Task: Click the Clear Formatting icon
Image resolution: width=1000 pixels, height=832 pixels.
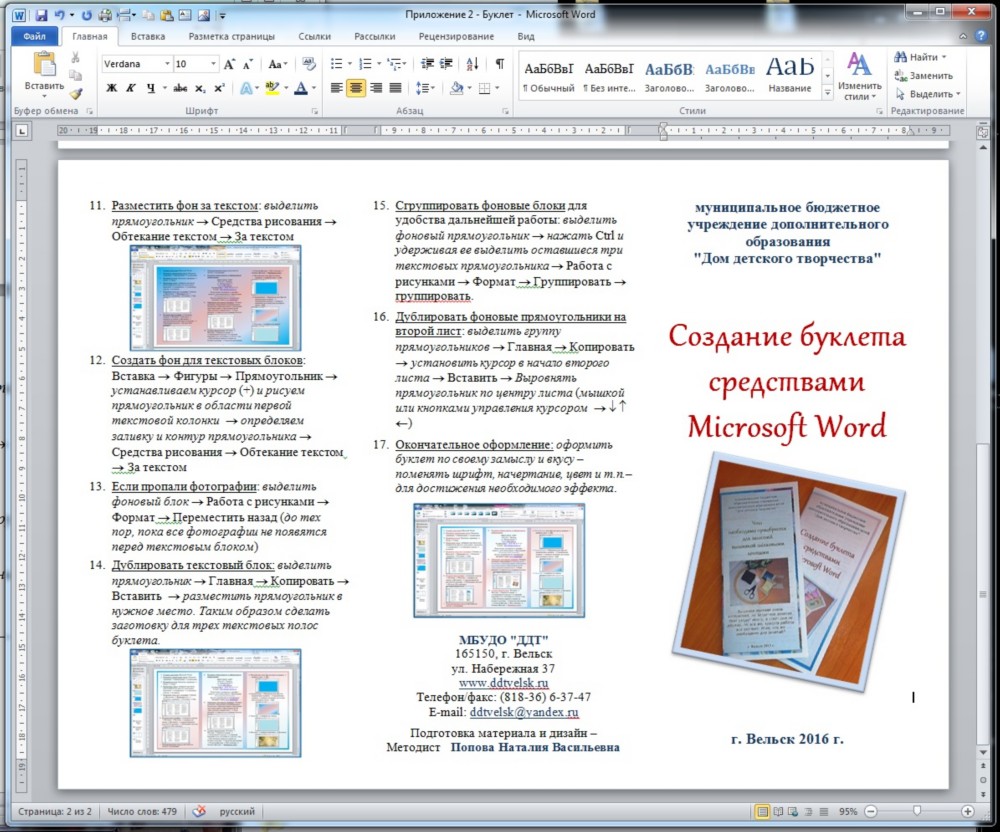Action: click(308, 64)
